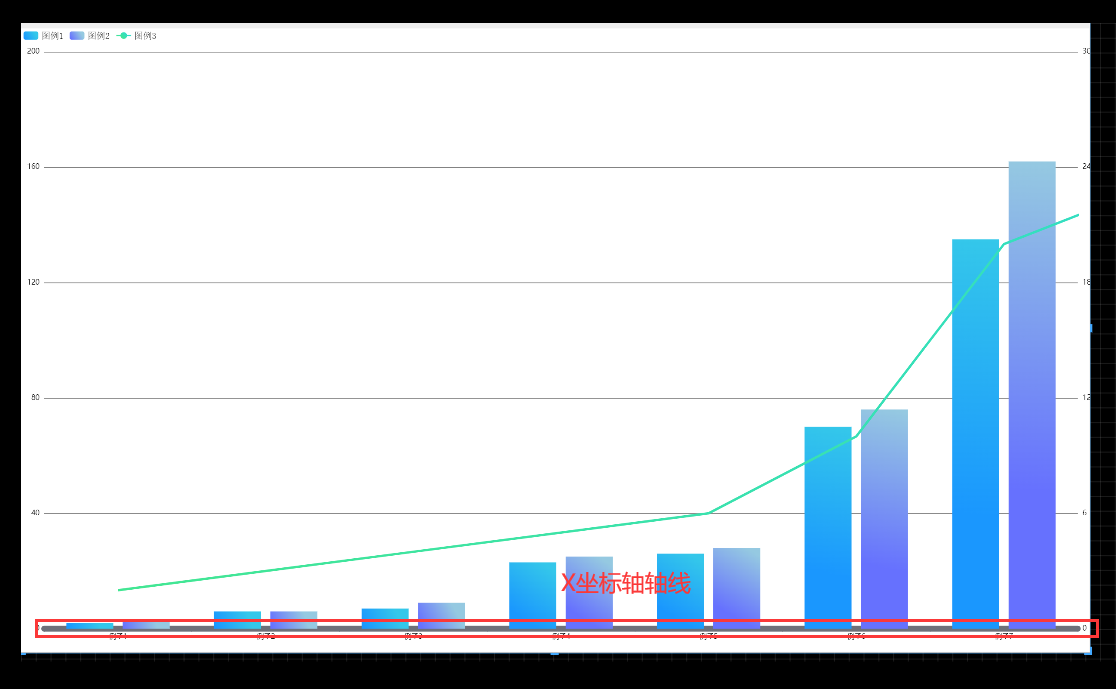Click the bottom-center selection handle of chart

[x=555, y=652]
